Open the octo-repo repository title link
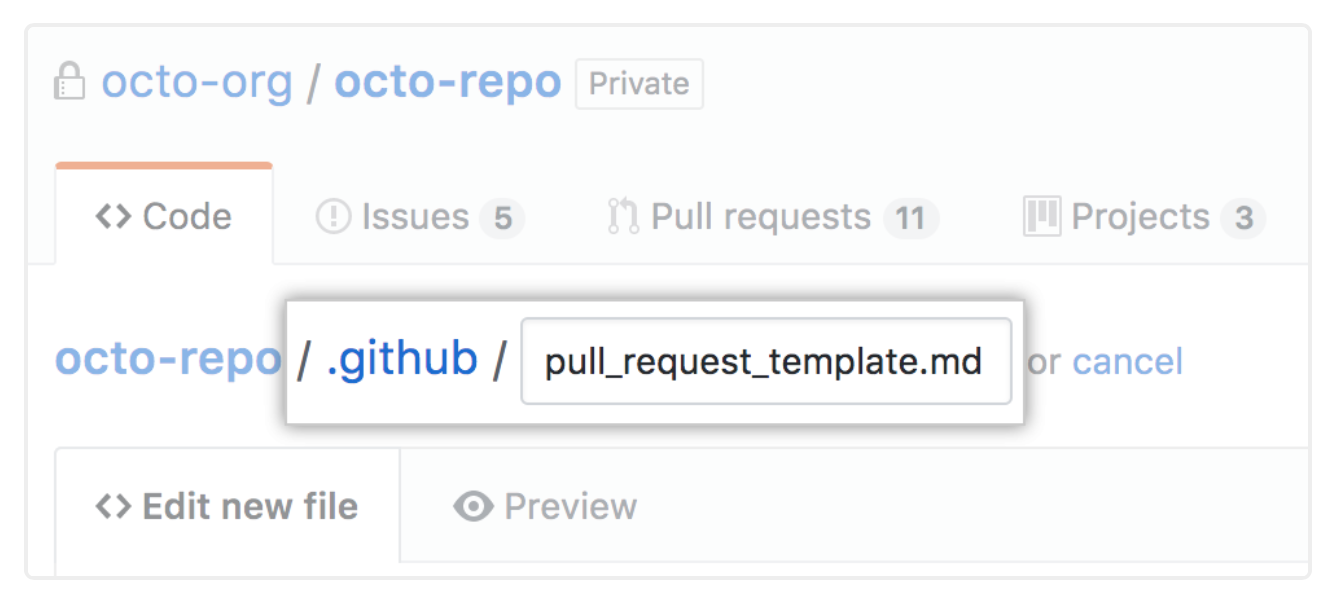 (448, 82)
